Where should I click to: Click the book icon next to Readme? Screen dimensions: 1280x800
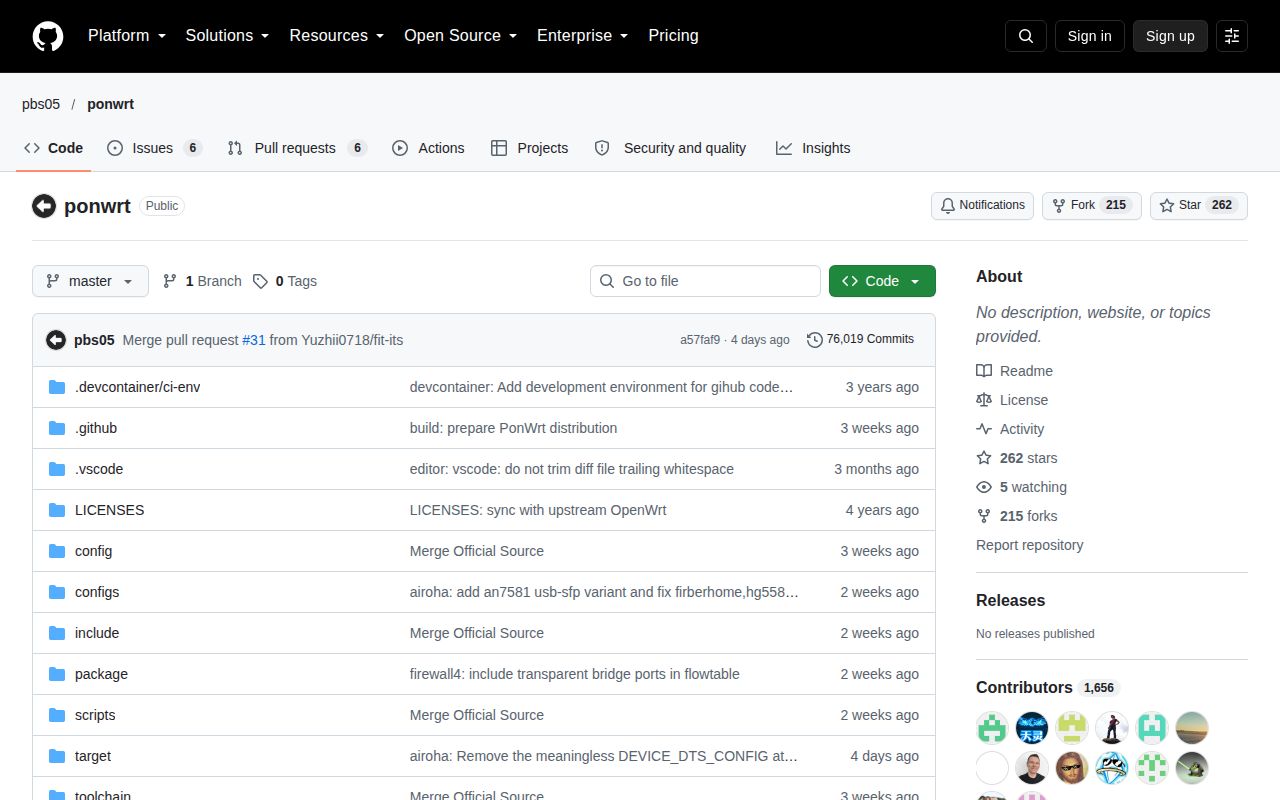click(984, 371)
